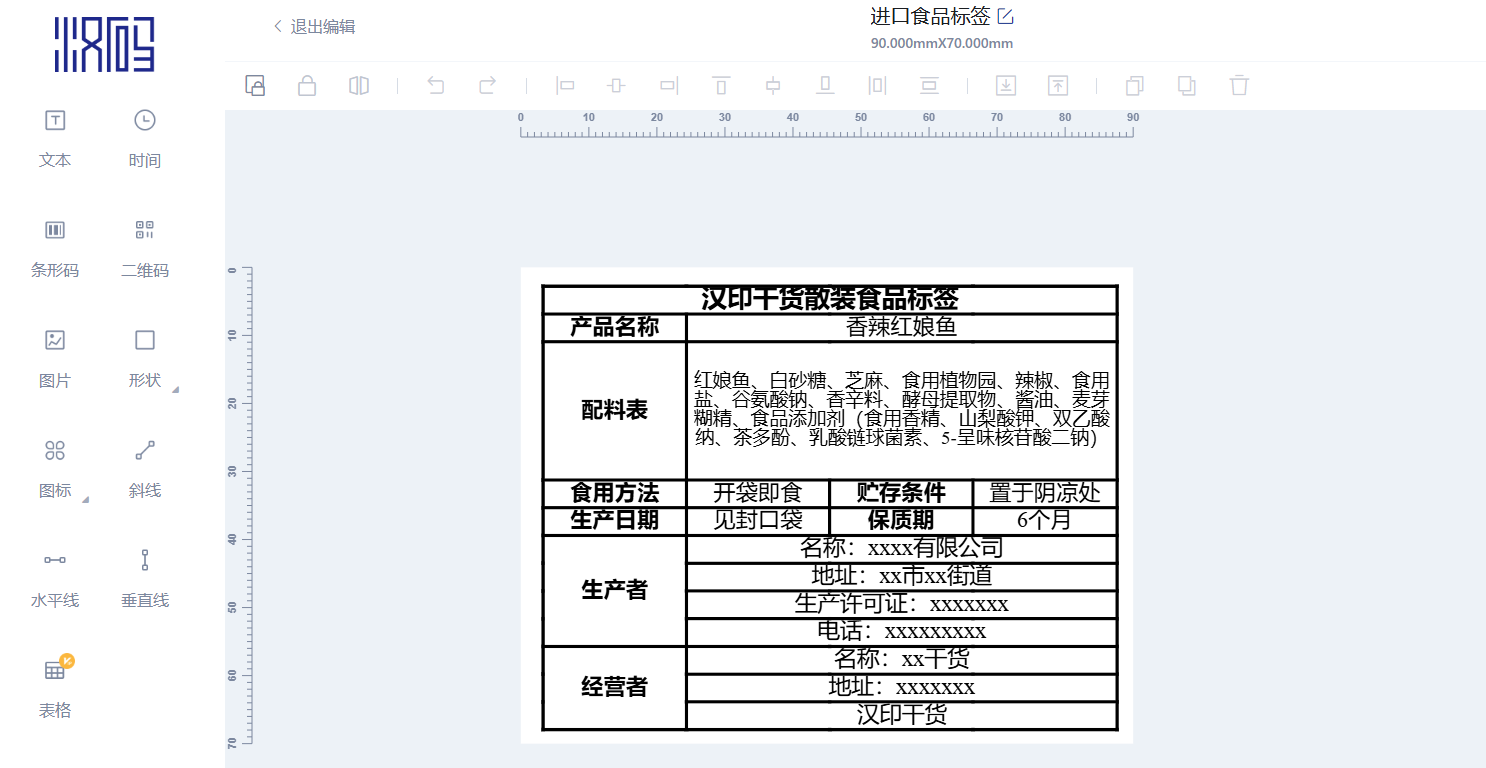
Task: Insert a 表格 table element
Action: click(x=55, y=688)
